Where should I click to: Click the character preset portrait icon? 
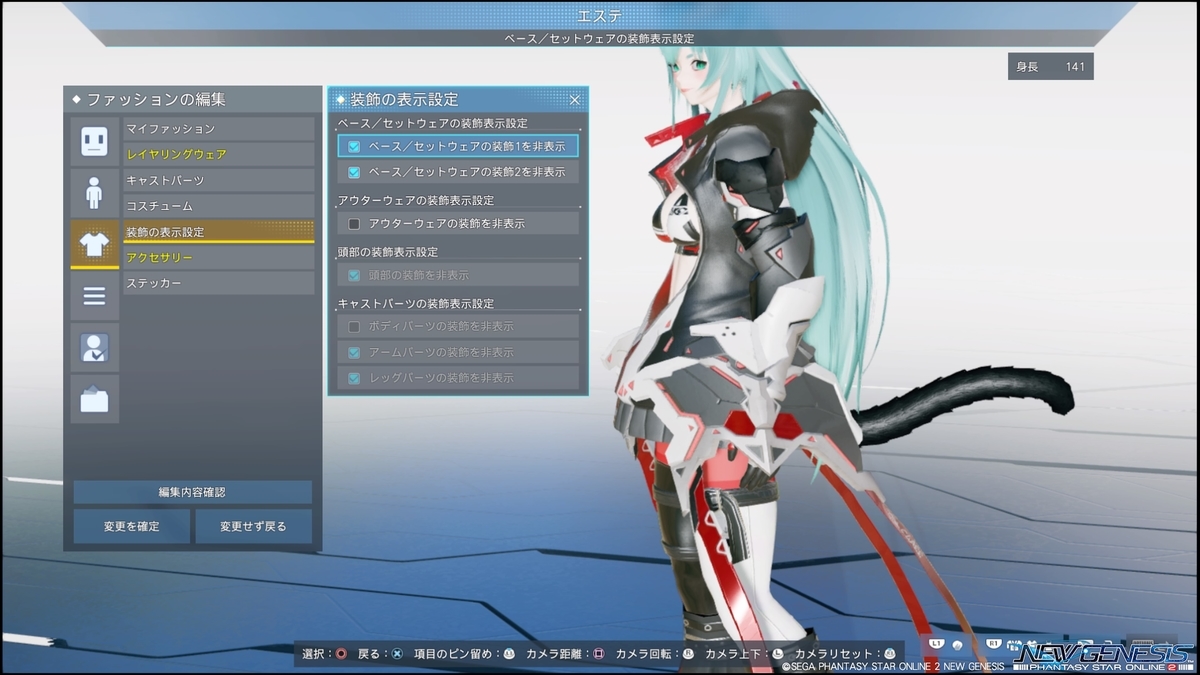pos(95,348)
